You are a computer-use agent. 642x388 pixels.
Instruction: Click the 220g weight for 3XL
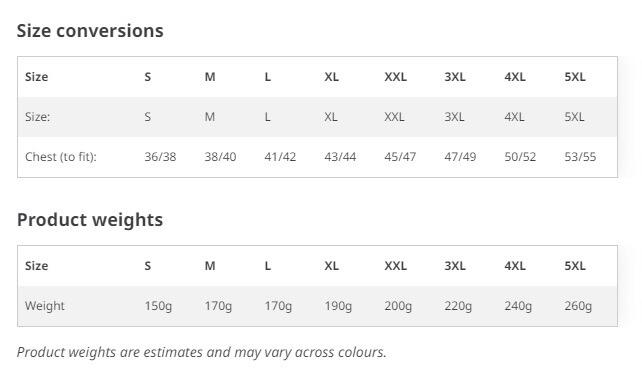(x=458, y=306)
